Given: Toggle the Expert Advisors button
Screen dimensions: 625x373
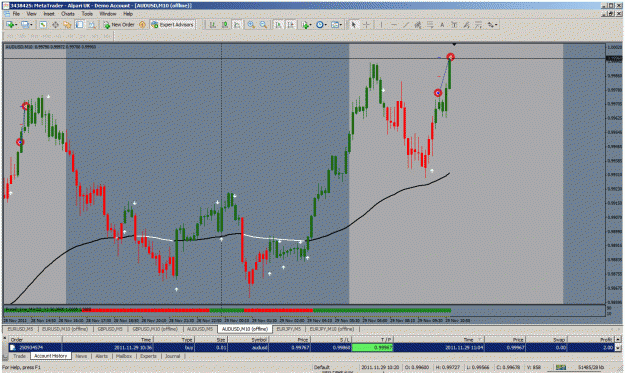Looking at the screenshot, I should 173,25.
